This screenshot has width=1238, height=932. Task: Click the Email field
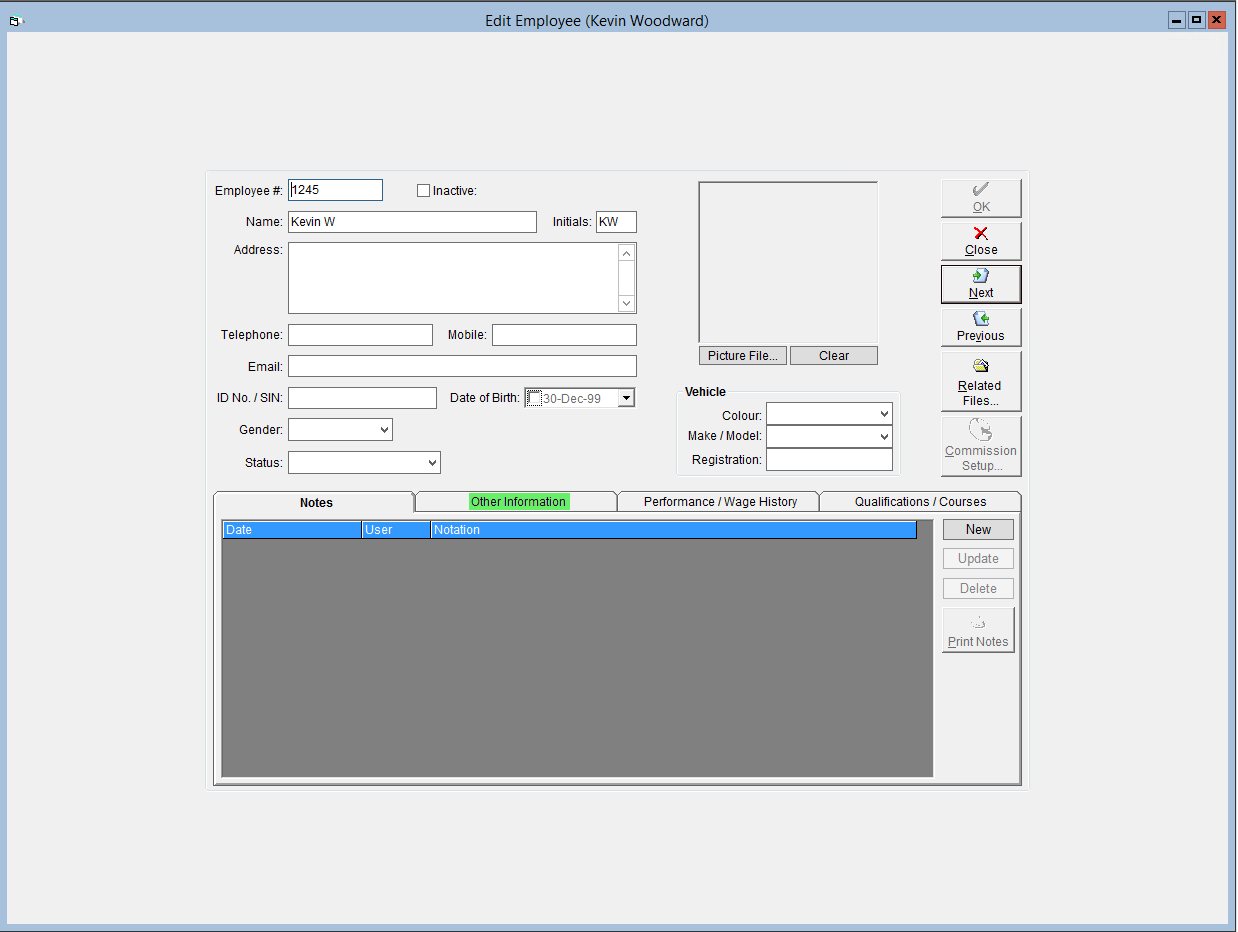click(x=462, y=366)
